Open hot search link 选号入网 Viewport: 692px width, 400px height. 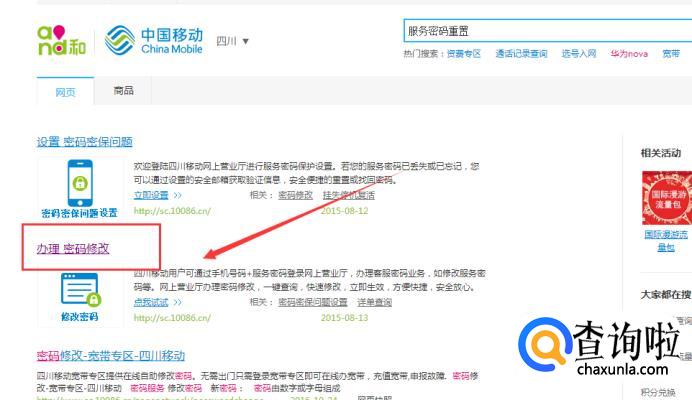click(x=579, y=54)
